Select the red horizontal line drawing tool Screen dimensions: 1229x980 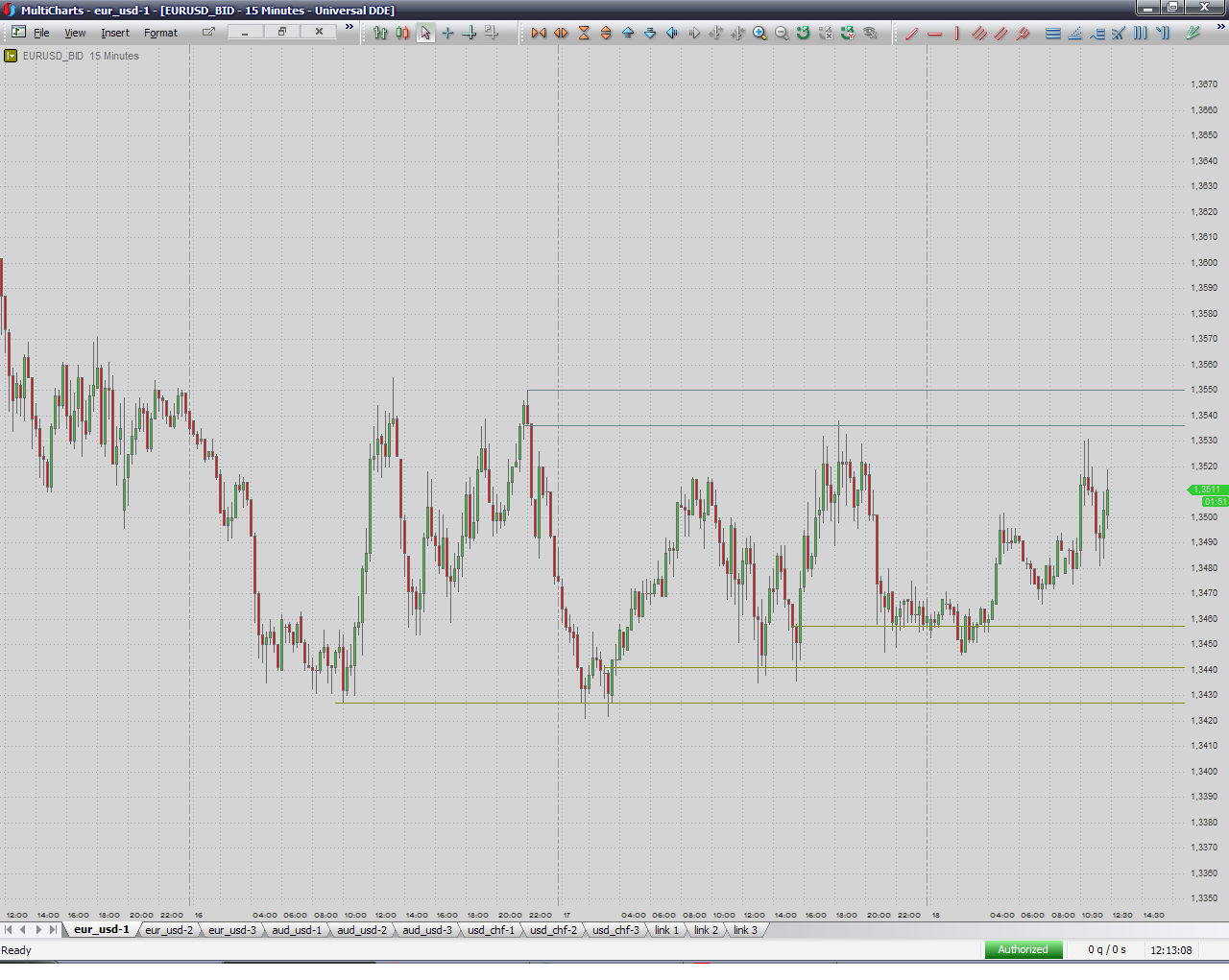pos(934,33)
